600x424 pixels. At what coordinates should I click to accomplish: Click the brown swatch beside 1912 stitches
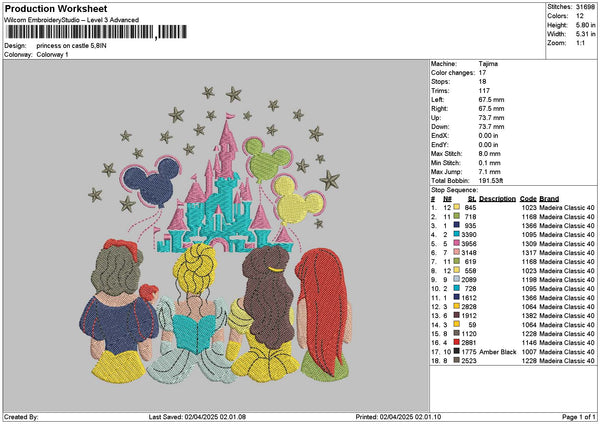pyautogui.click(x=457, y=315)
